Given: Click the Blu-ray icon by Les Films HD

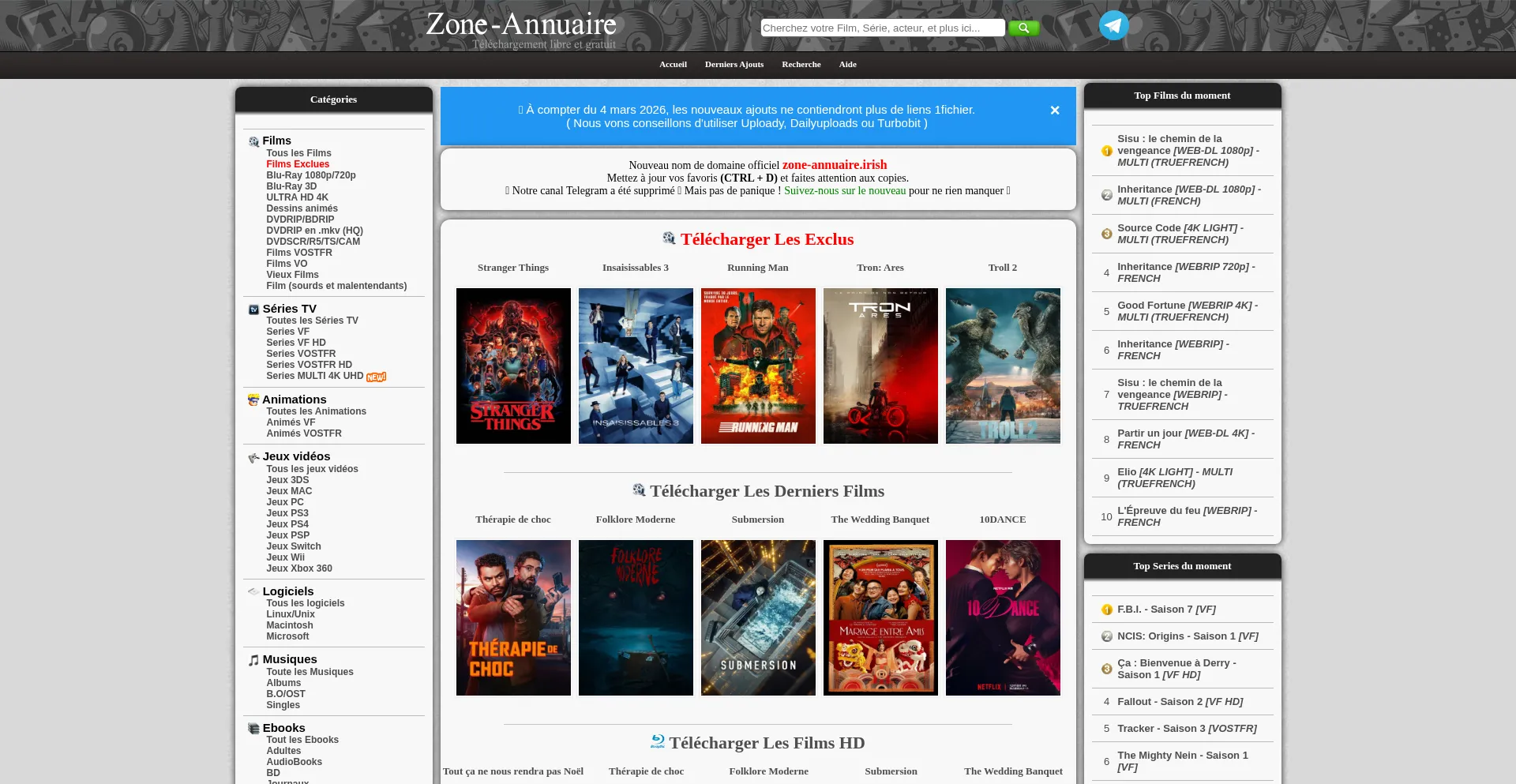Looking at the screenshot, I should click(658, 741).
